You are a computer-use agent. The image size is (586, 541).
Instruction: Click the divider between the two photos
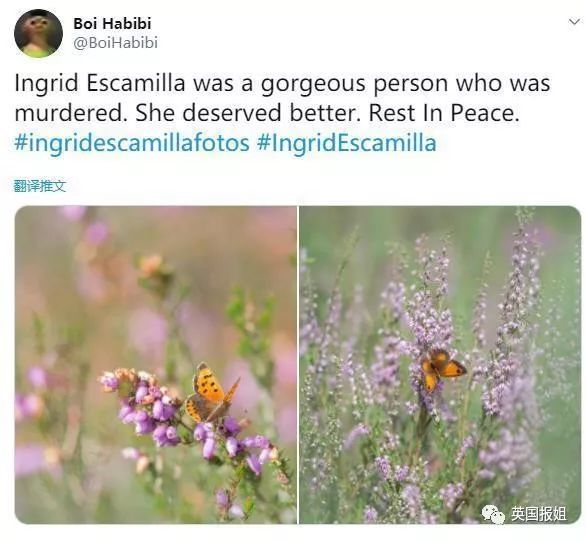[x=298, y=365]
